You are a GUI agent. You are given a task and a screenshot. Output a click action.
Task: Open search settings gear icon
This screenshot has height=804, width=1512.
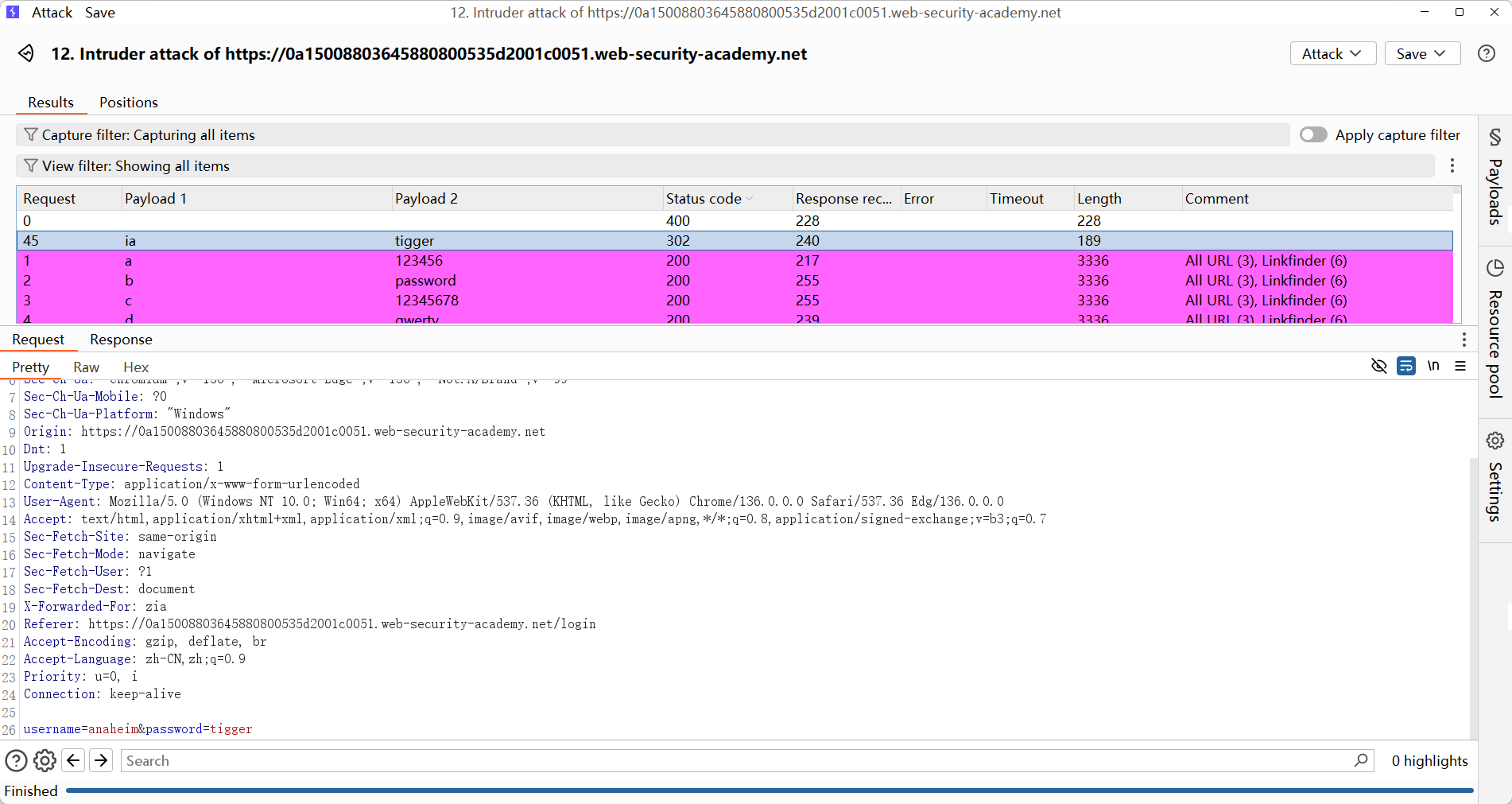45,760
